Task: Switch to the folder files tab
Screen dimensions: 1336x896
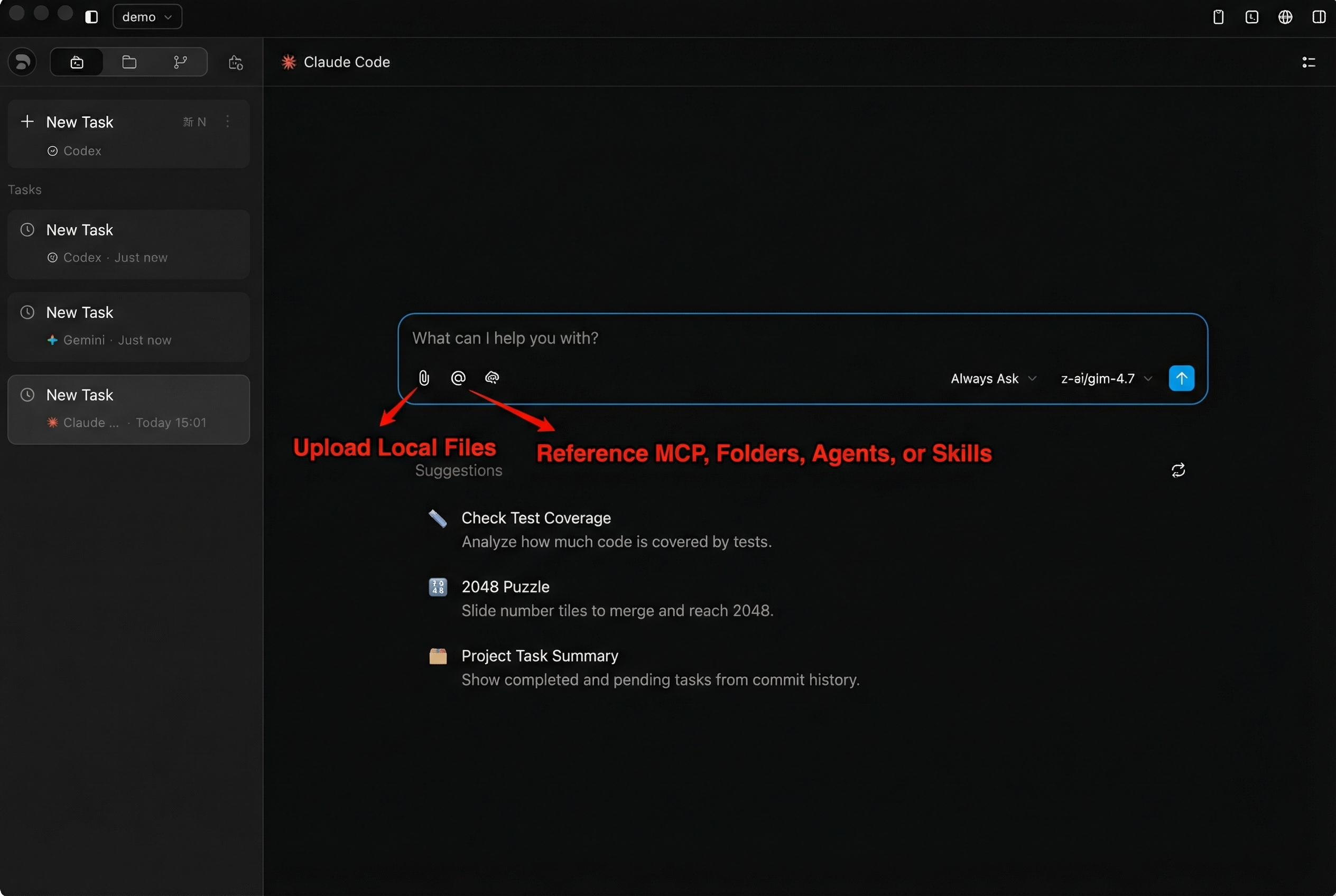Action: point(129,62)
